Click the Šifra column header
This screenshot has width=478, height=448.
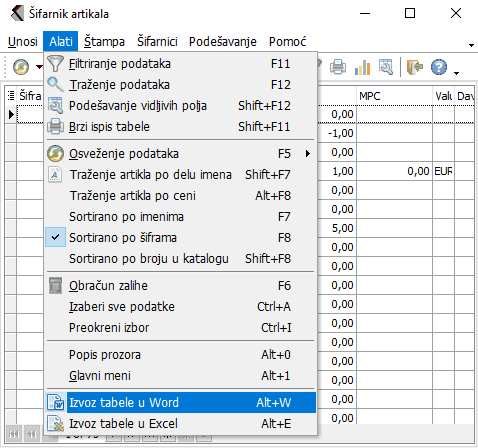30,96
